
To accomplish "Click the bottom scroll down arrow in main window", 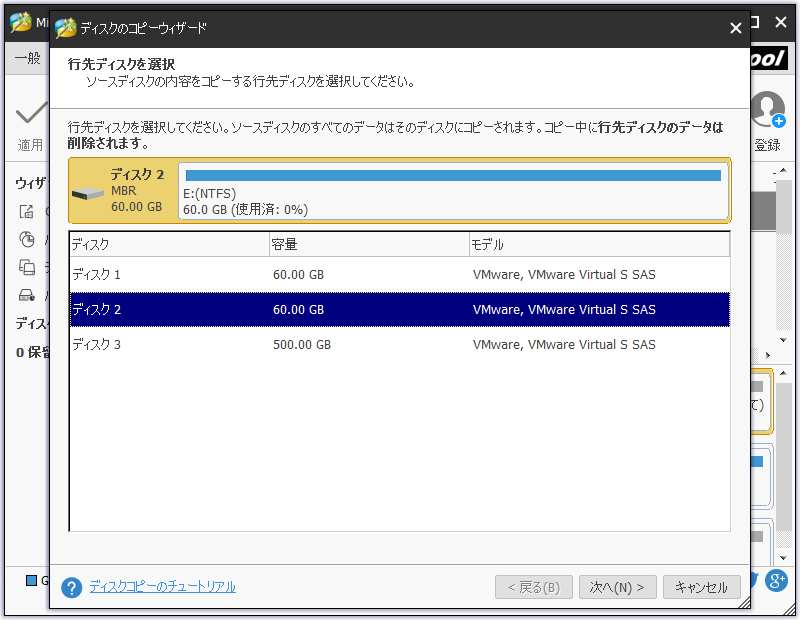I will click(784, 558).
